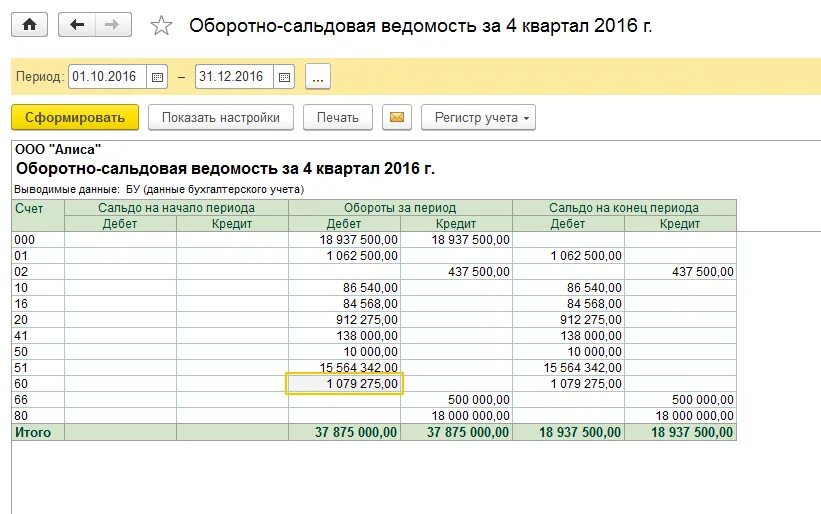Screen dimensions: 821x514
Task: Click the Сформировать button
Action: [x=75, y=117]
